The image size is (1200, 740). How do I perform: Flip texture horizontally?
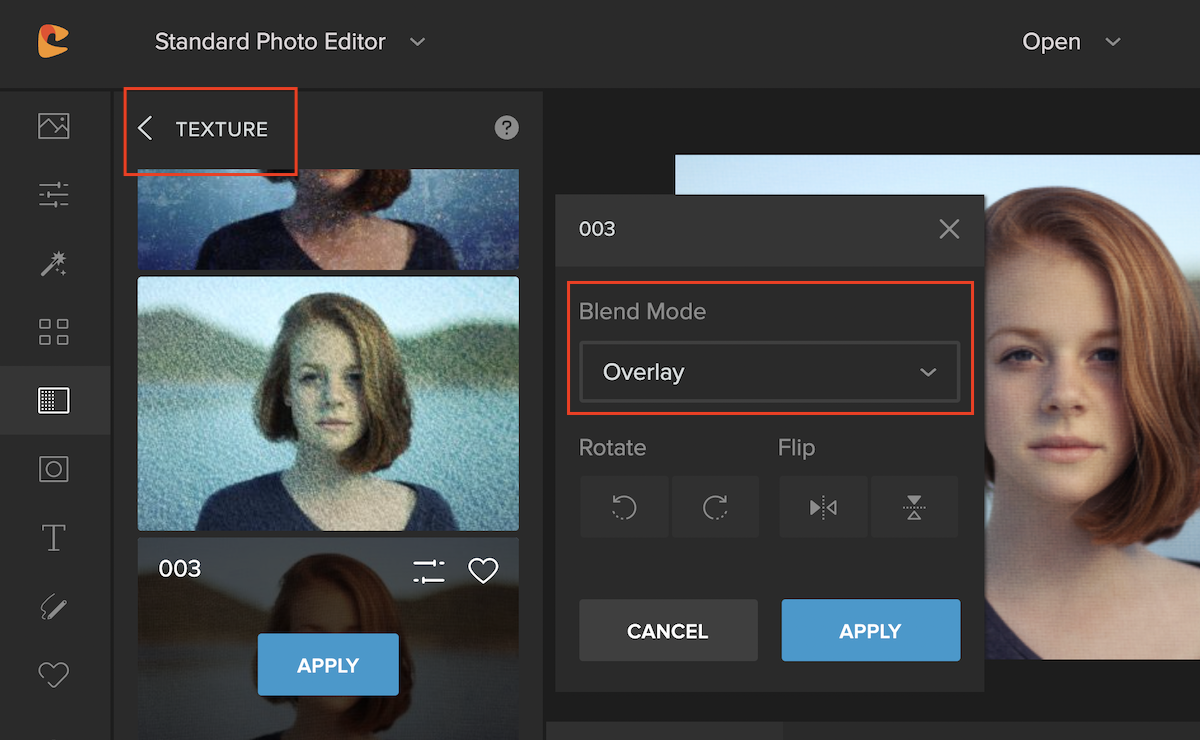coord(823,508)
